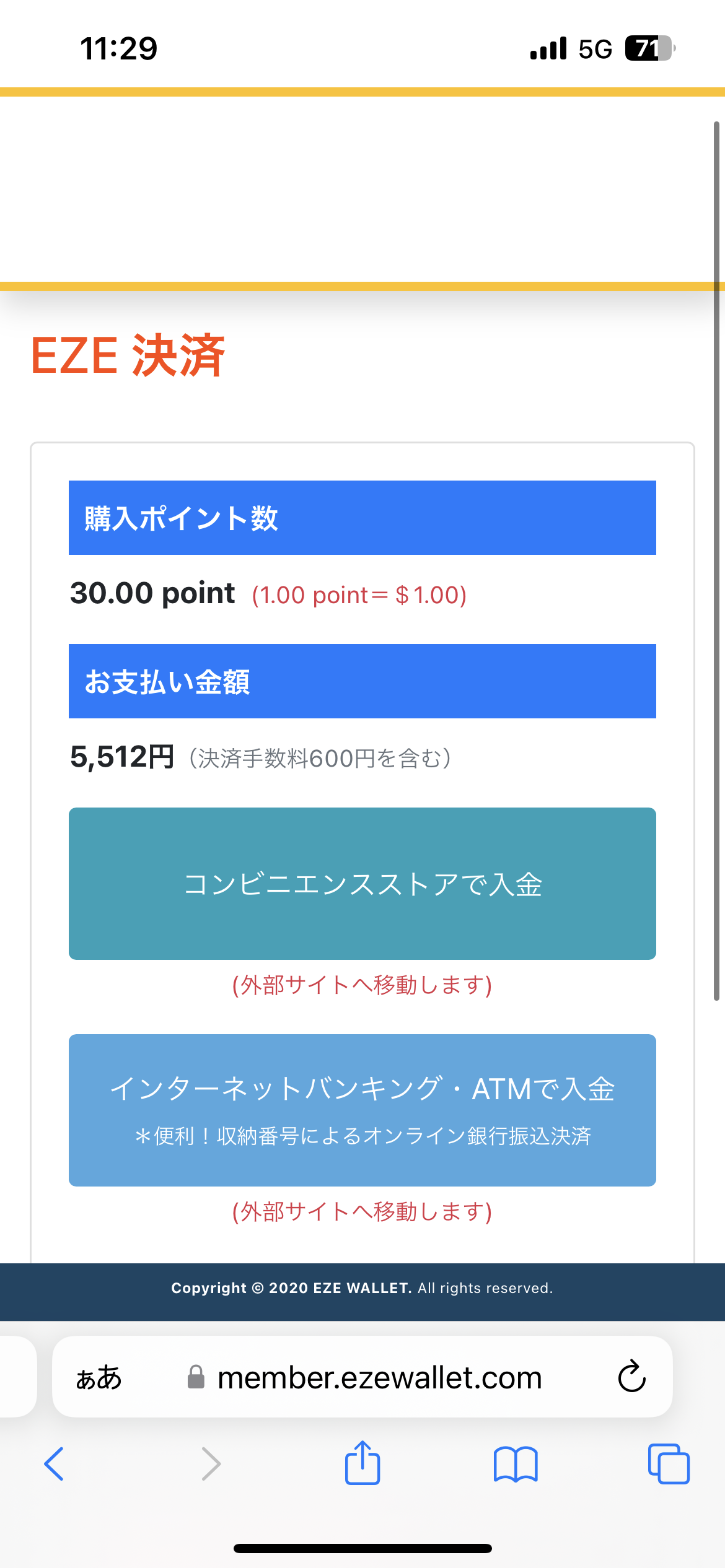This screenshot has width=725, height=1568.
Task: Tap the home indicator bar
Action: point(362,1548)
